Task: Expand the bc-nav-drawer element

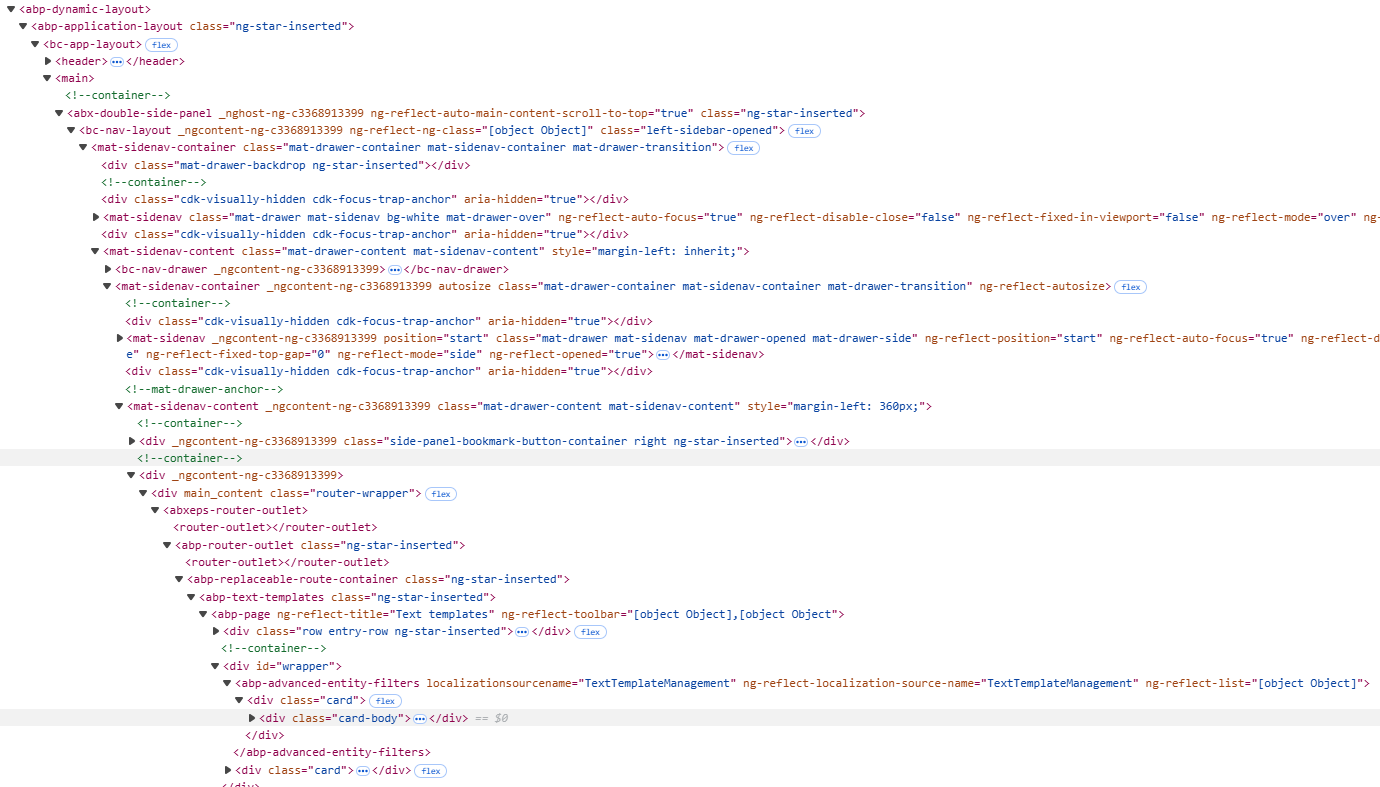Action: [108, 269]
